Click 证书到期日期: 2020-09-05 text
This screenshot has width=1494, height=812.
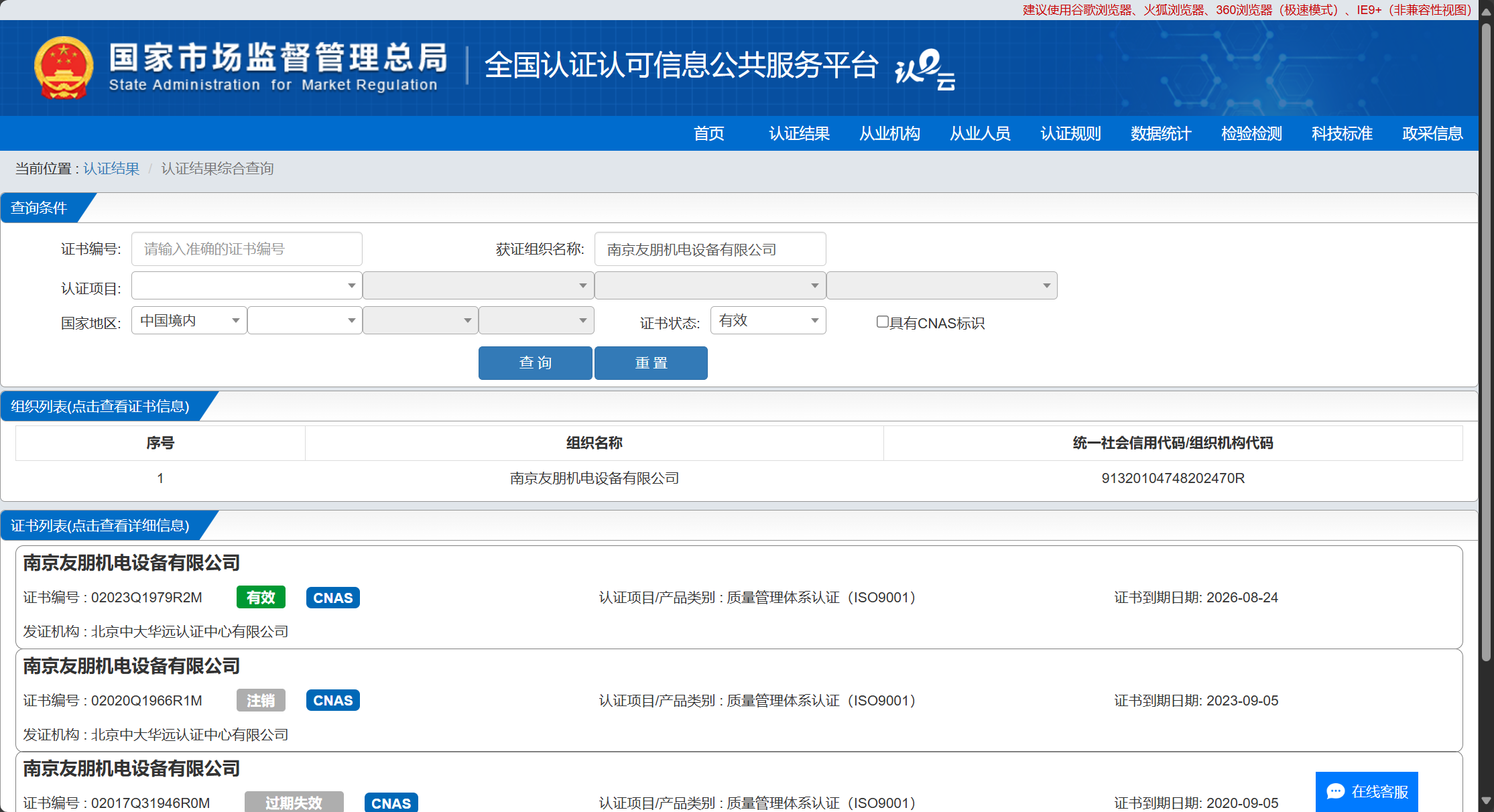(1196, 803)
